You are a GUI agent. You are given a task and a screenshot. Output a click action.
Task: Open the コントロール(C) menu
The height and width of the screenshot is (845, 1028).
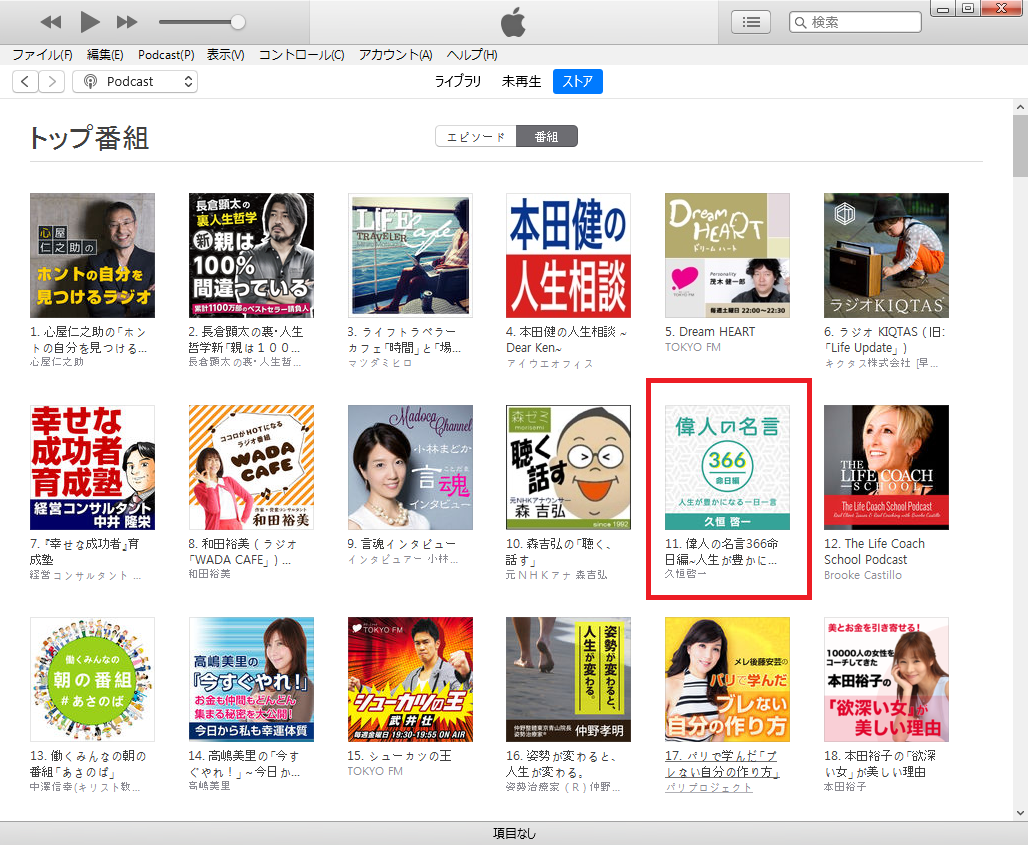(x=302, y=55)
